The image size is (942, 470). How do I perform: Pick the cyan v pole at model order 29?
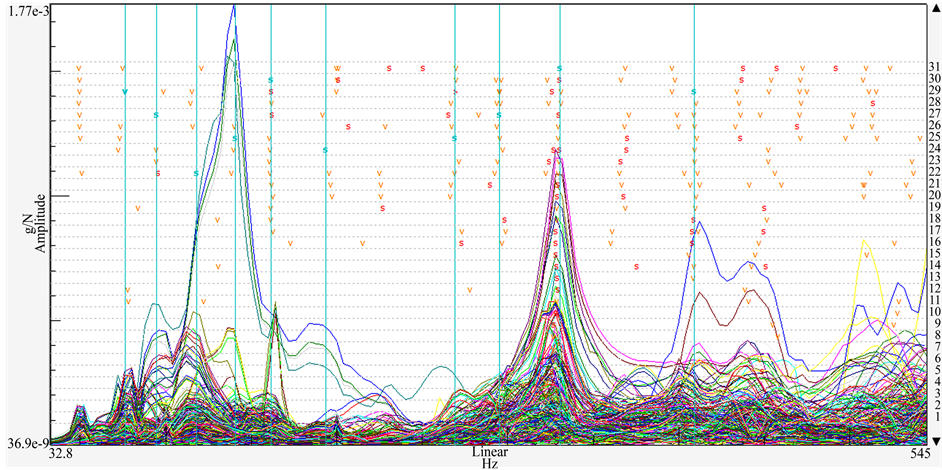click(125, 92)
